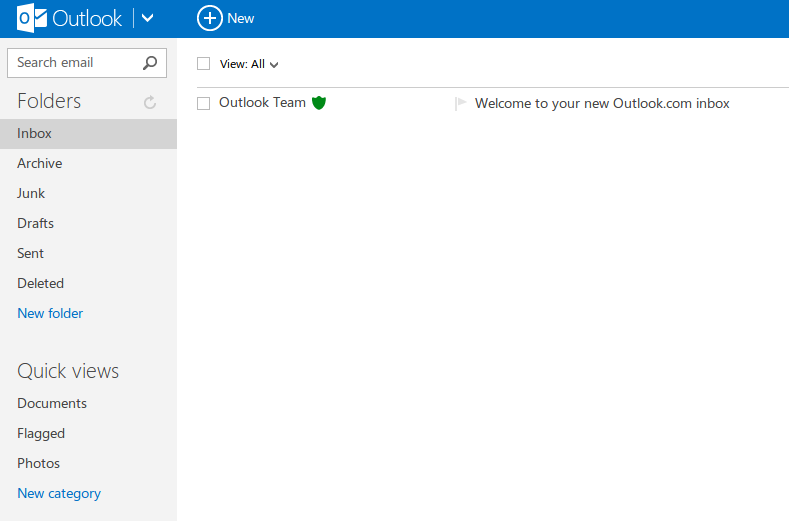This screenshot has width=789, height=521.
Task: Flag the Outlook Team welcome message
Action: pos(460,103)
